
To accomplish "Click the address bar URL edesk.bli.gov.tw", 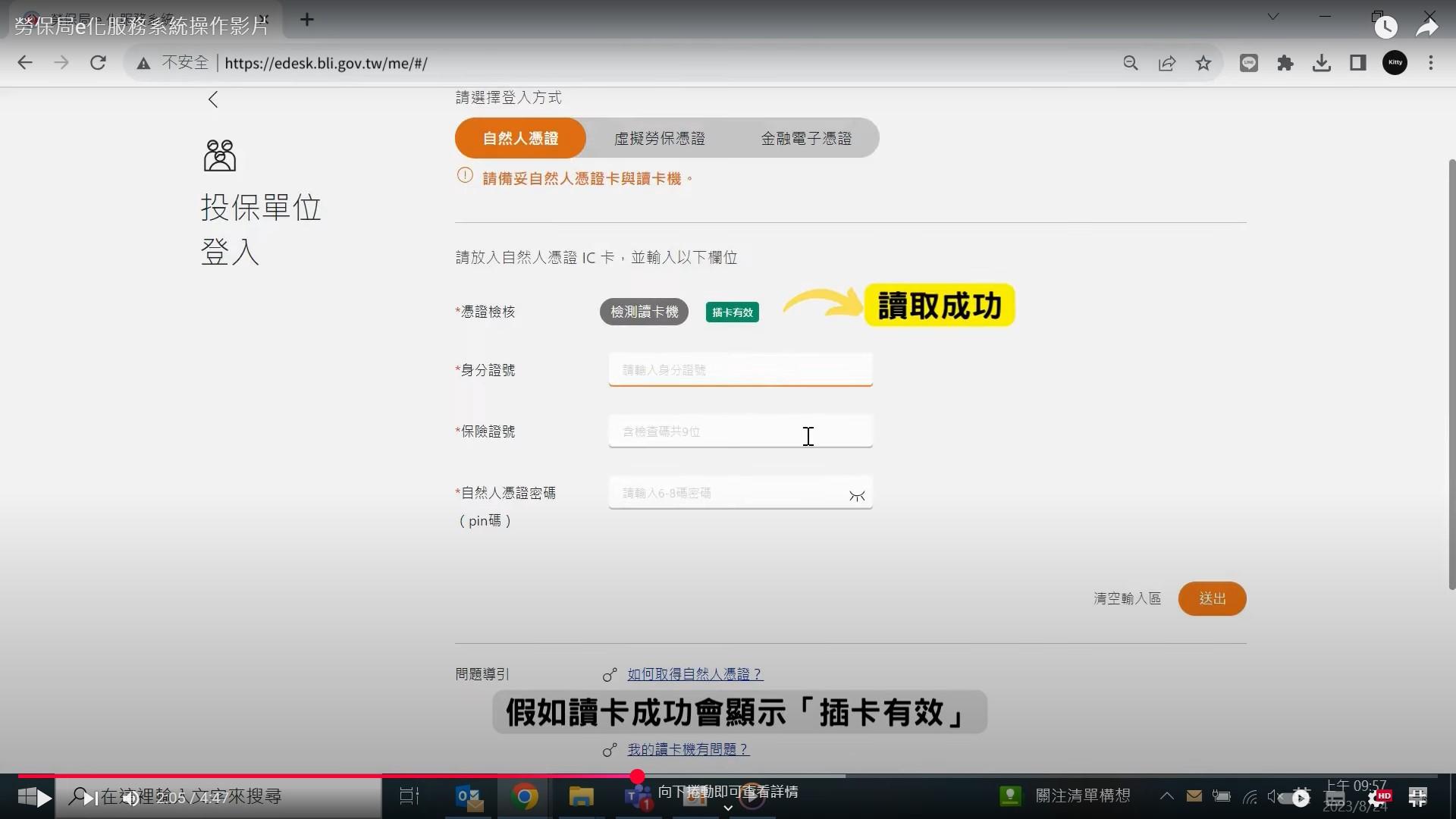I will click(x=325, y=64).
